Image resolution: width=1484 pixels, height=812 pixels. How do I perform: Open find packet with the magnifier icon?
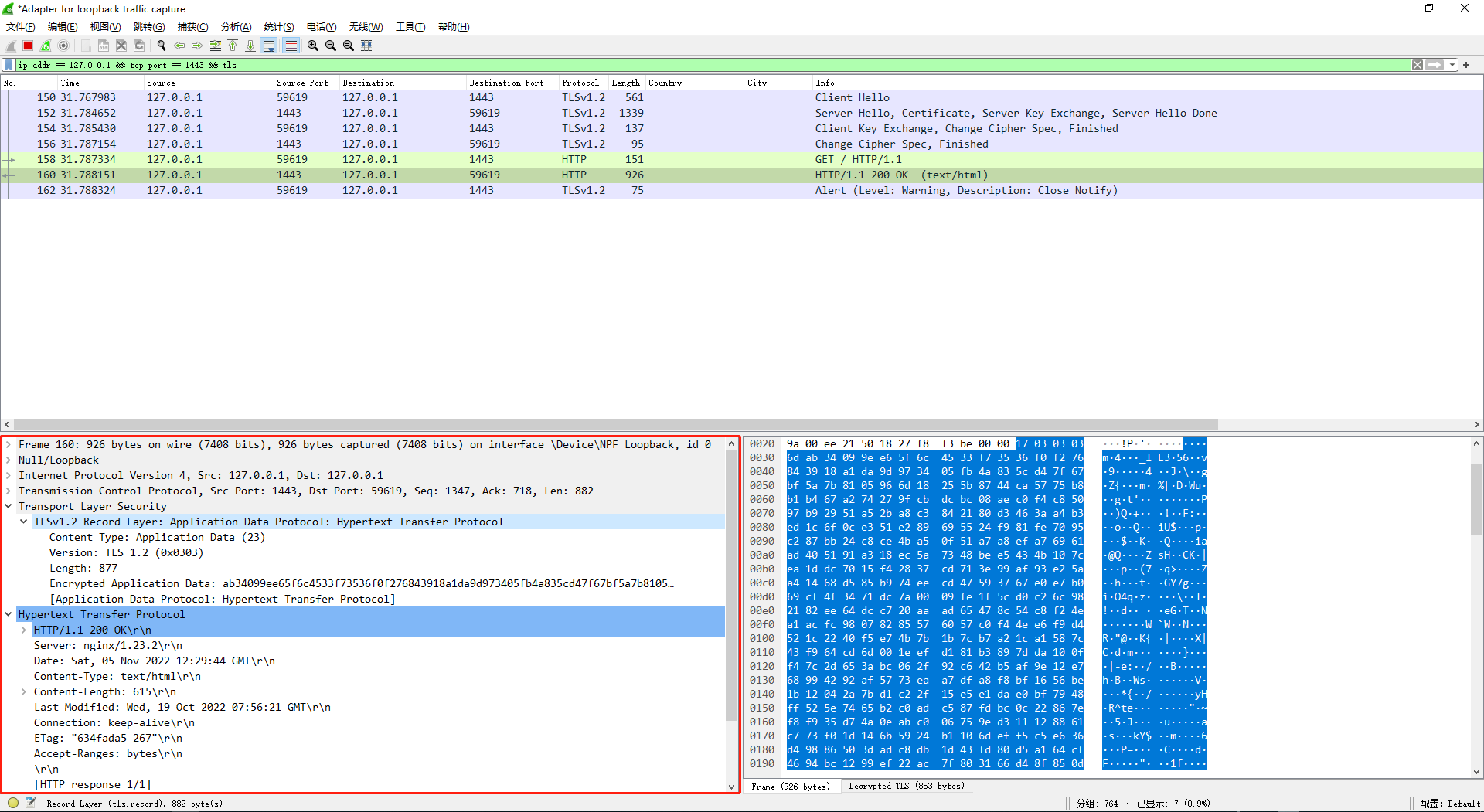162,46
